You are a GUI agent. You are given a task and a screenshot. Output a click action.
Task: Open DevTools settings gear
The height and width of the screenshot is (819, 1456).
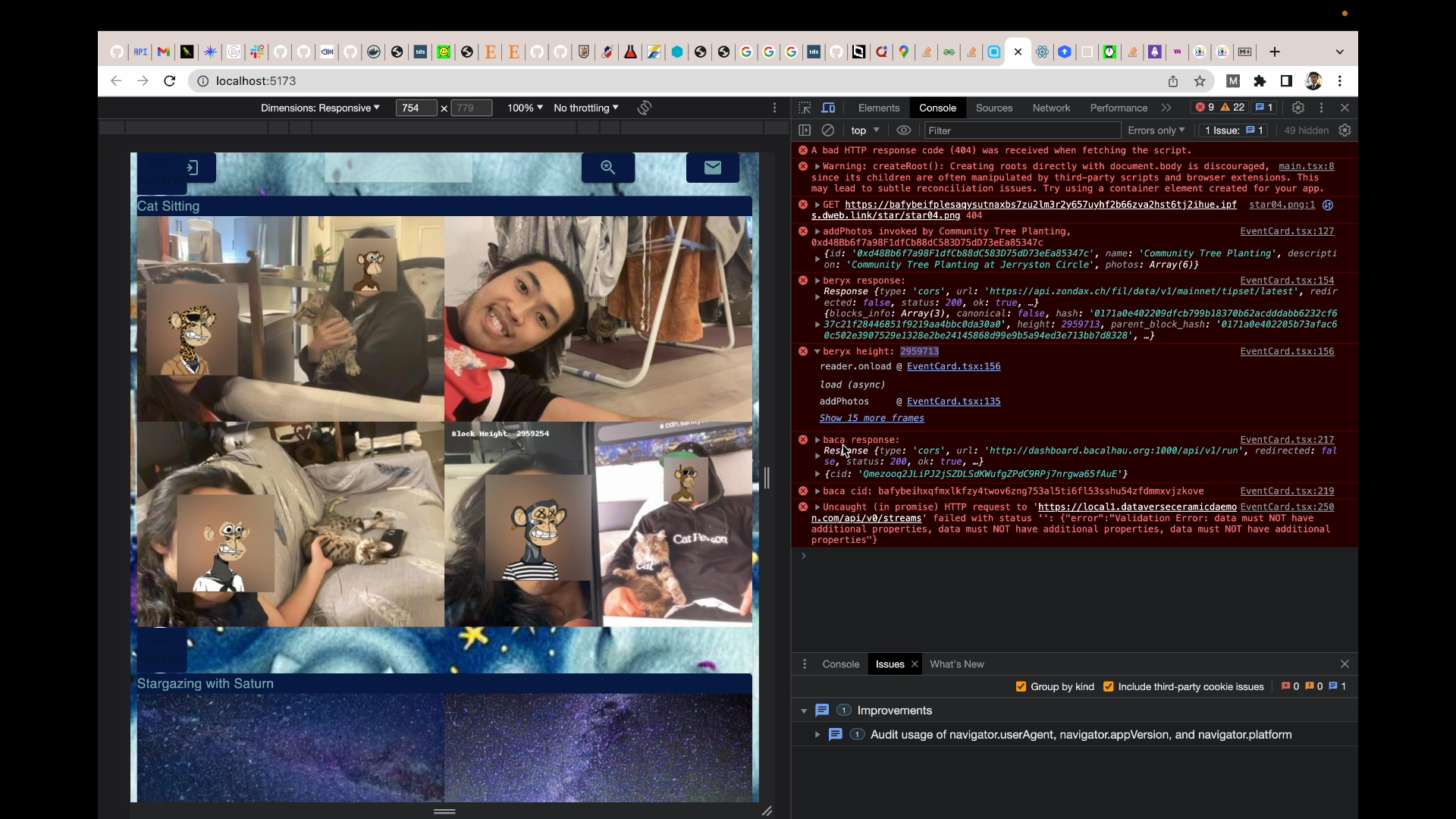[x=1298, y=108]
